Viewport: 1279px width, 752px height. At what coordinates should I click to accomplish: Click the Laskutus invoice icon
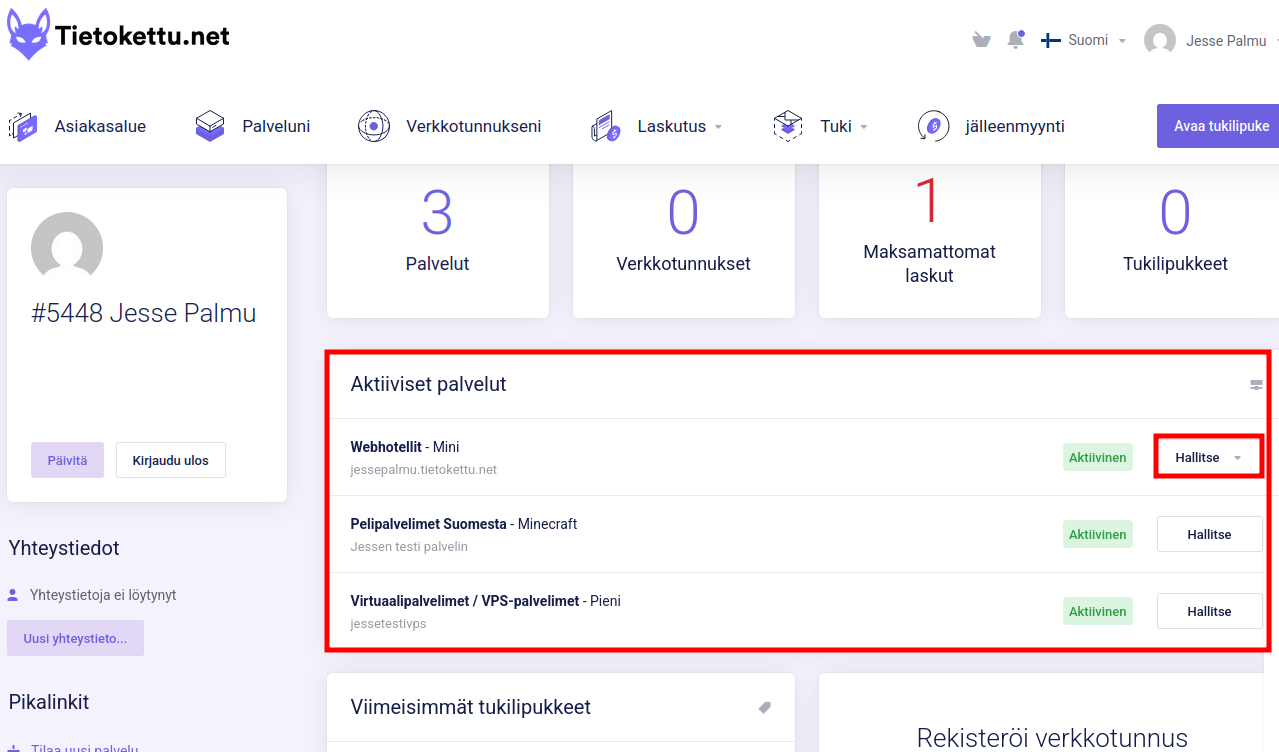tap(605, 127)
